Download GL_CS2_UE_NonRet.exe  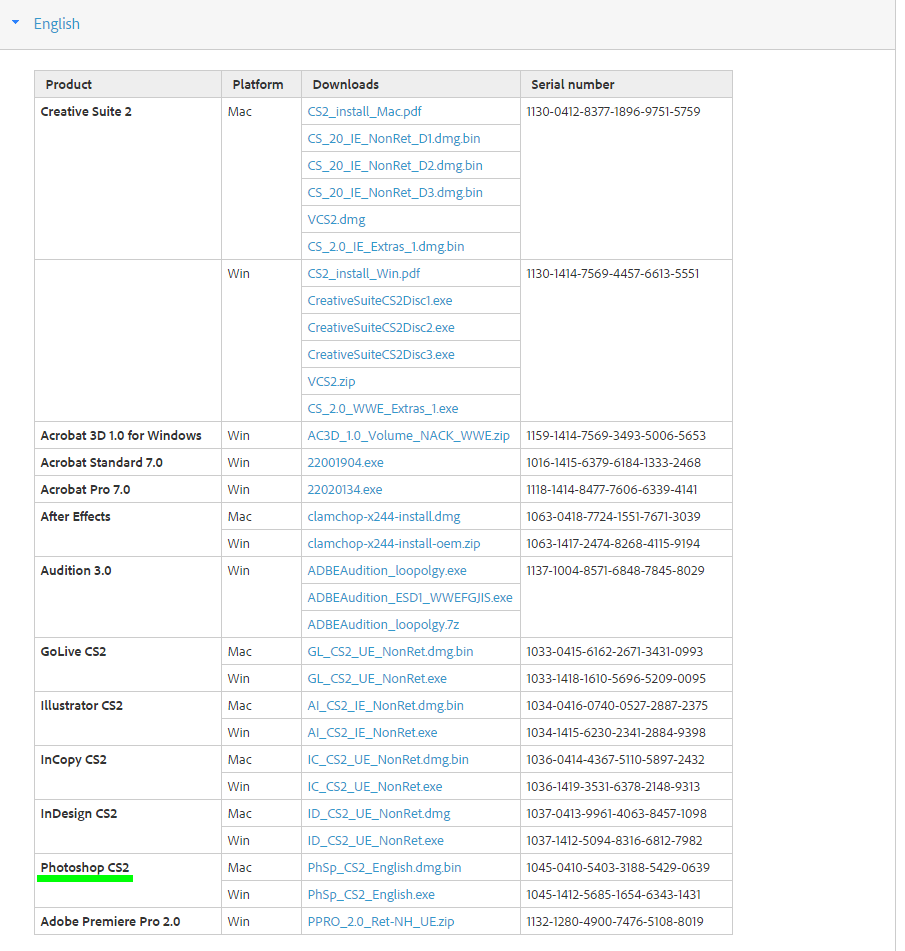coord(377,679)
